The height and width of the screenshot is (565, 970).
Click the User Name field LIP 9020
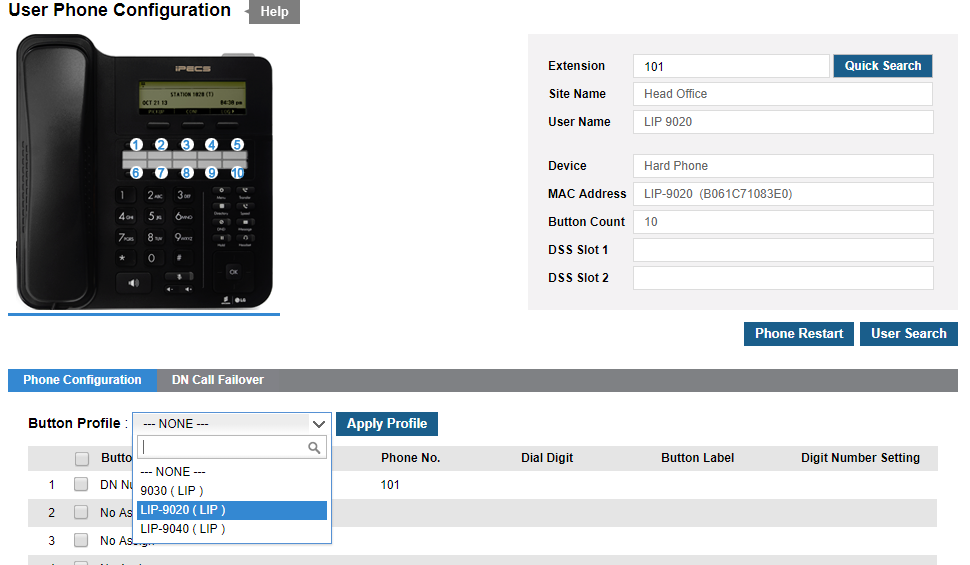(783, 122)
